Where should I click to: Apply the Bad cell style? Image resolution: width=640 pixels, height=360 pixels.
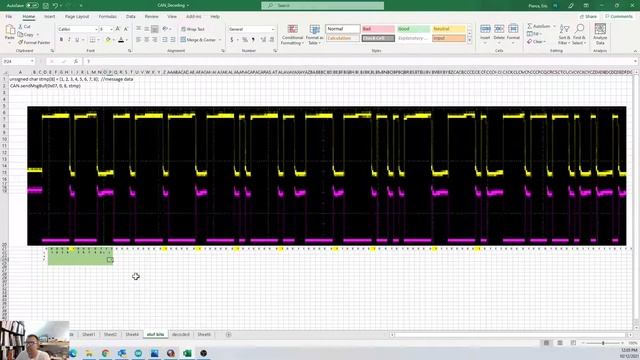378,29
